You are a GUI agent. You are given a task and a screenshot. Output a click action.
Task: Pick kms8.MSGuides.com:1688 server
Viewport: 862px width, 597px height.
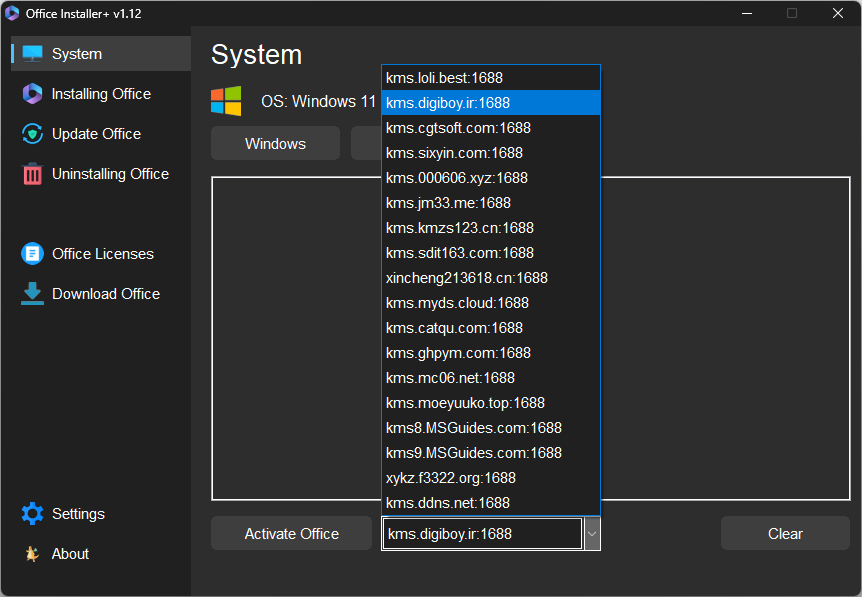[491, 428]
